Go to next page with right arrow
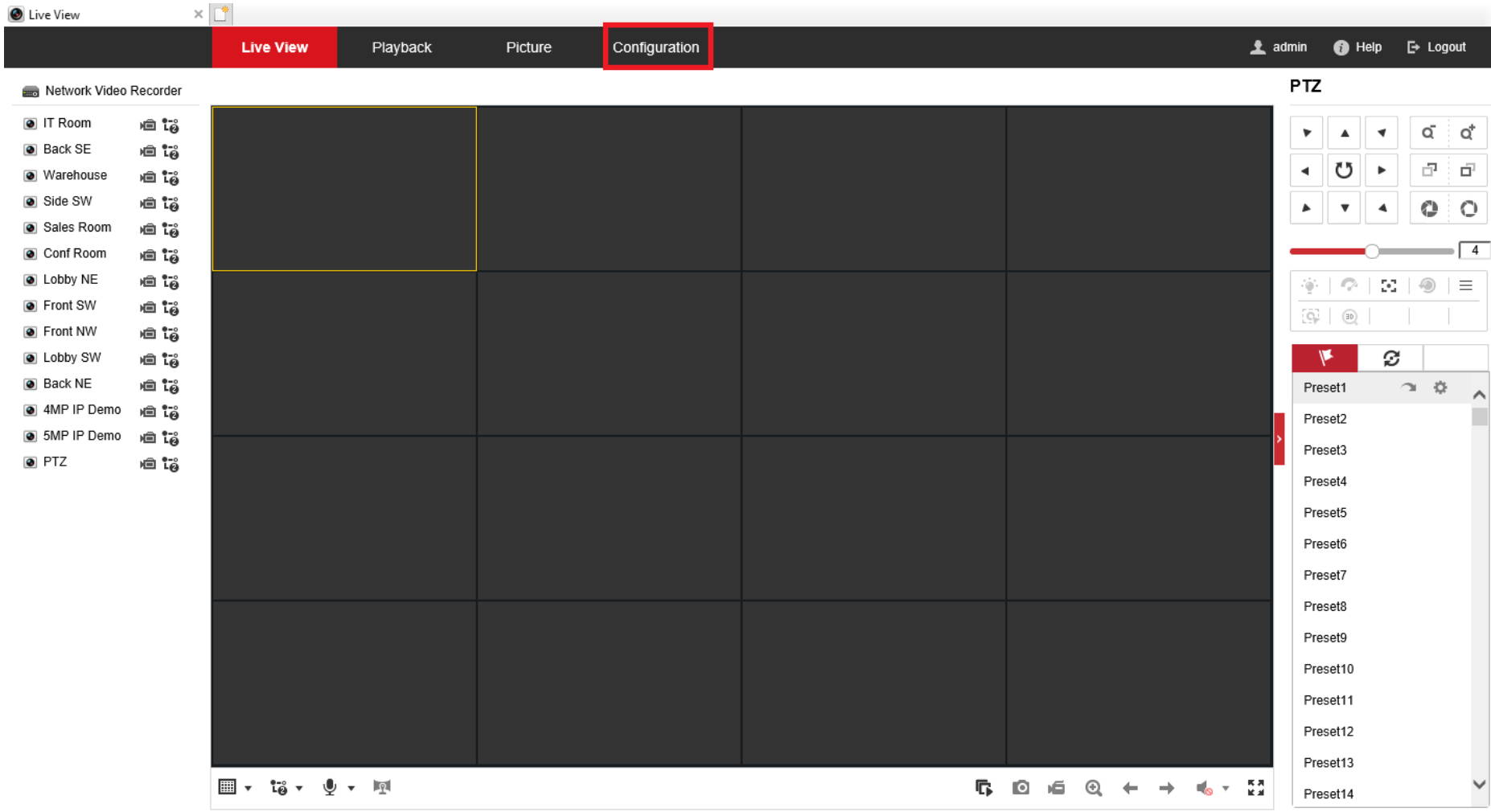Screen dimensions: 1491x812 coord(1167,789)
